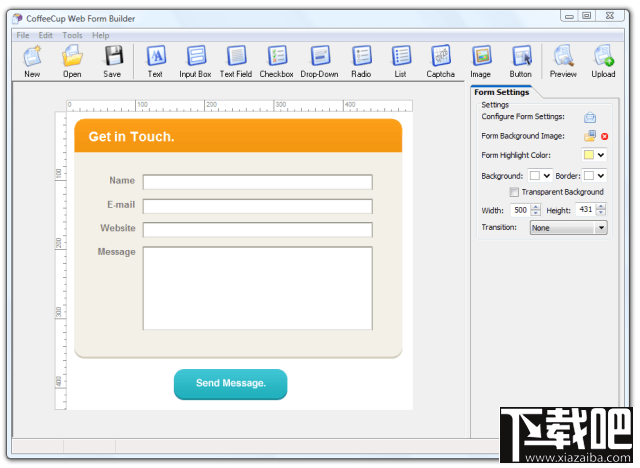Open the File menu

[x=23, y=35]
